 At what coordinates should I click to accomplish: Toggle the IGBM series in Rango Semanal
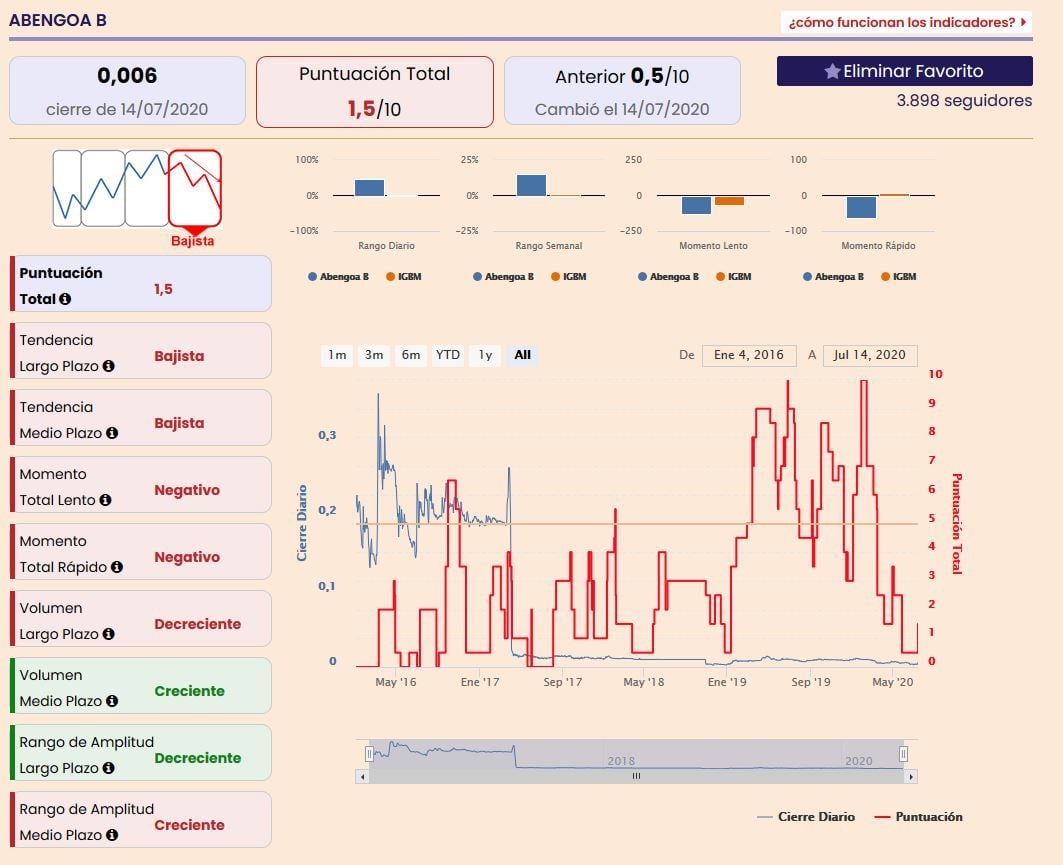(568, 277)
